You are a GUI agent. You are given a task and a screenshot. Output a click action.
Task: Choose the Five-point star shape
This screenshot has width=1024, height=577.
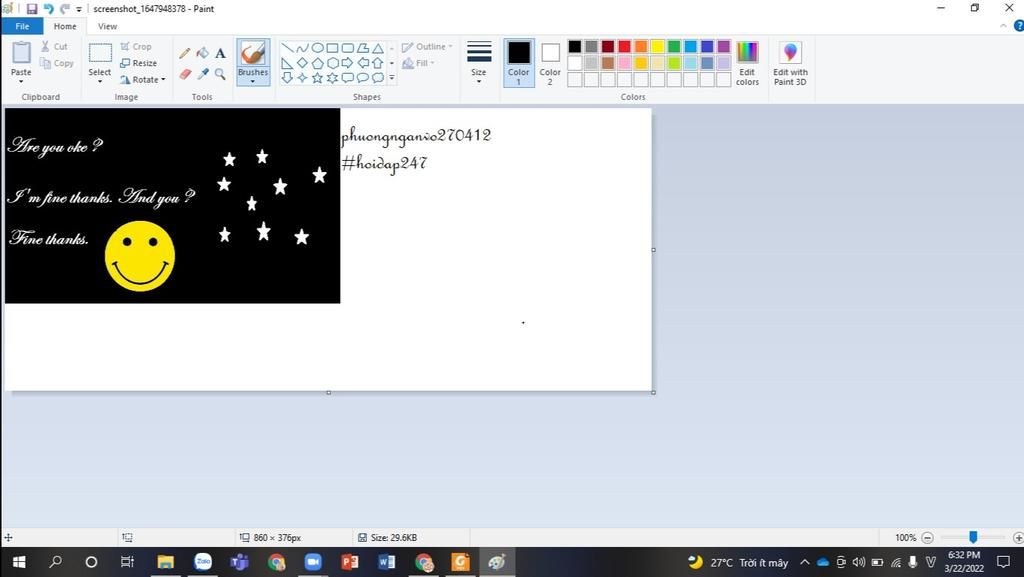coord(317,78)
